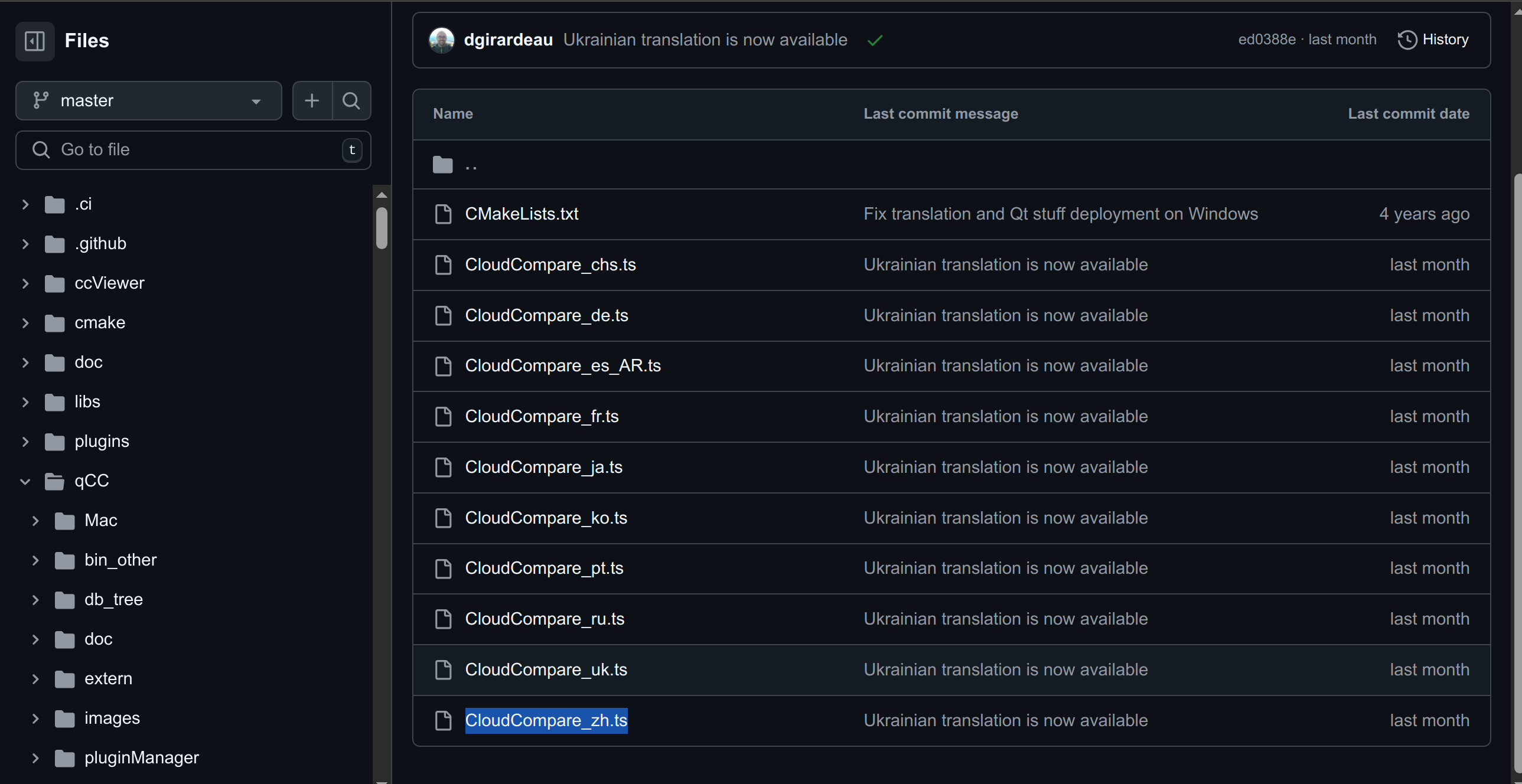The width and height of the screenshot is (1522, 784).
Task: Open CloudCompare_fr.ts file
Action: point(541,417)
